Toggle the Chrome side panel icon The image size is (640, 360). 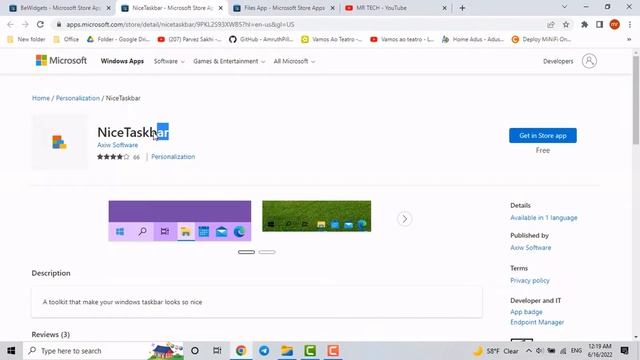click(x=599, y=24)
